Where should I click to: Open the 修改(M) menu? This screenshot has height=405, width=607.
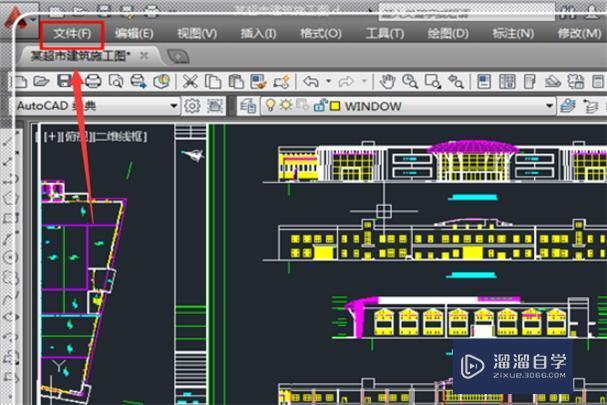click(579, 34)
